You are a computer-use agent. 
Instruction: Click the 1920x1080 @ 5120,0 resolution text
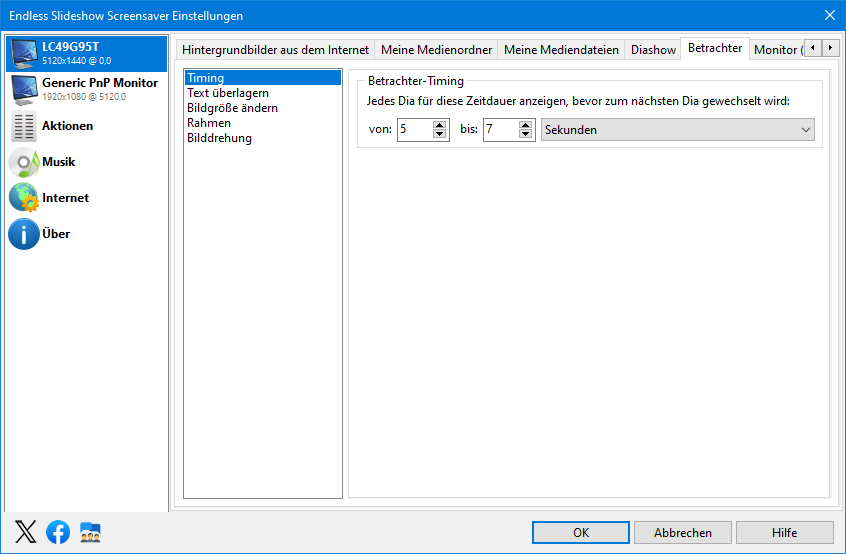point(84,97)
